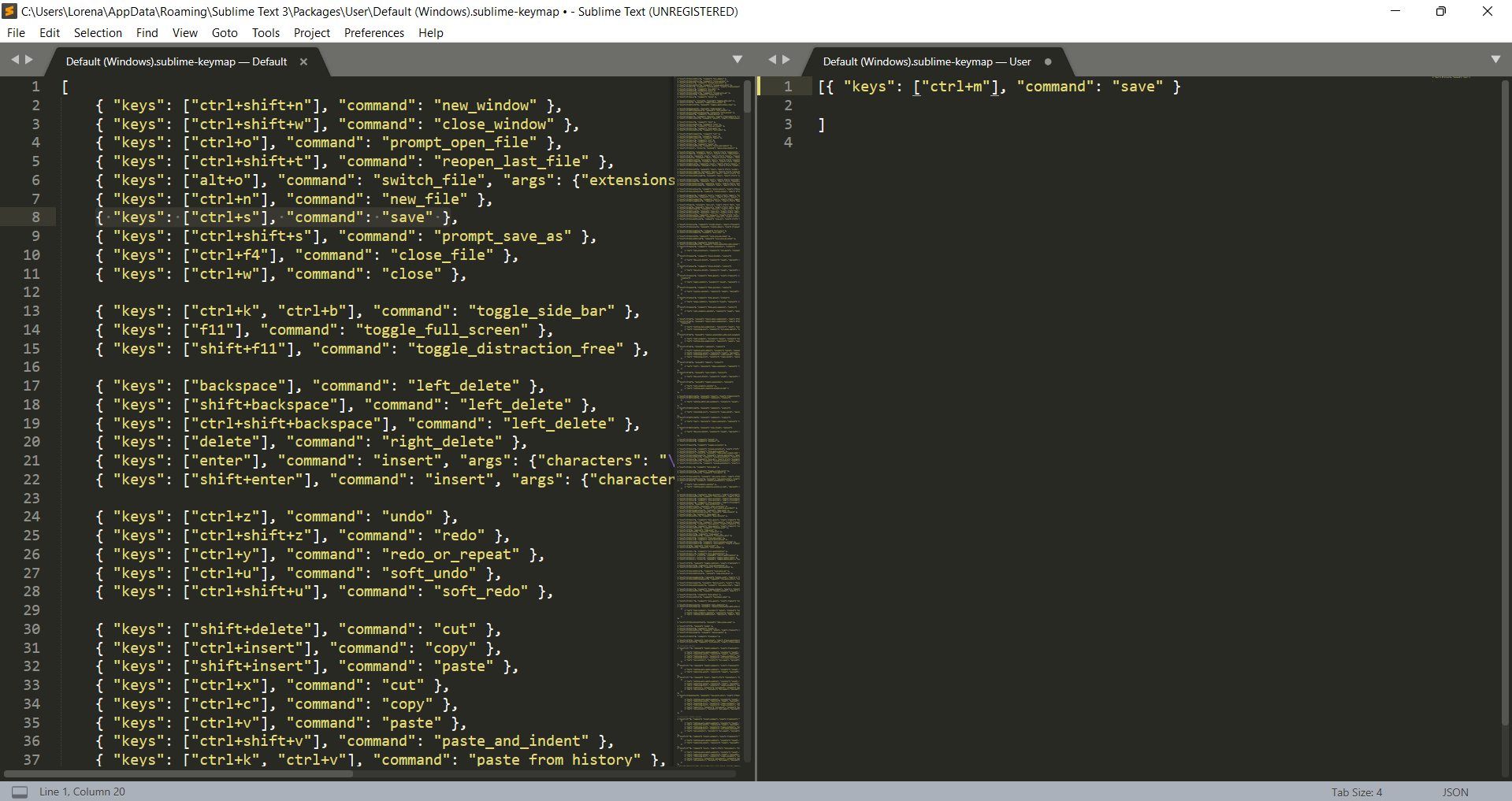The height and width of the screenshot is (801, 1512).
Task: Click "ctrl+s" key binding on line 8
Action: click(x=225, y=217)
